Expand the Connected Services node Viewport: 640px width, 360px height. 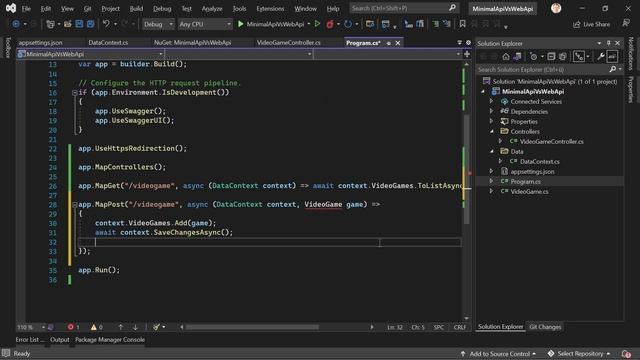(x=491, y=101)
